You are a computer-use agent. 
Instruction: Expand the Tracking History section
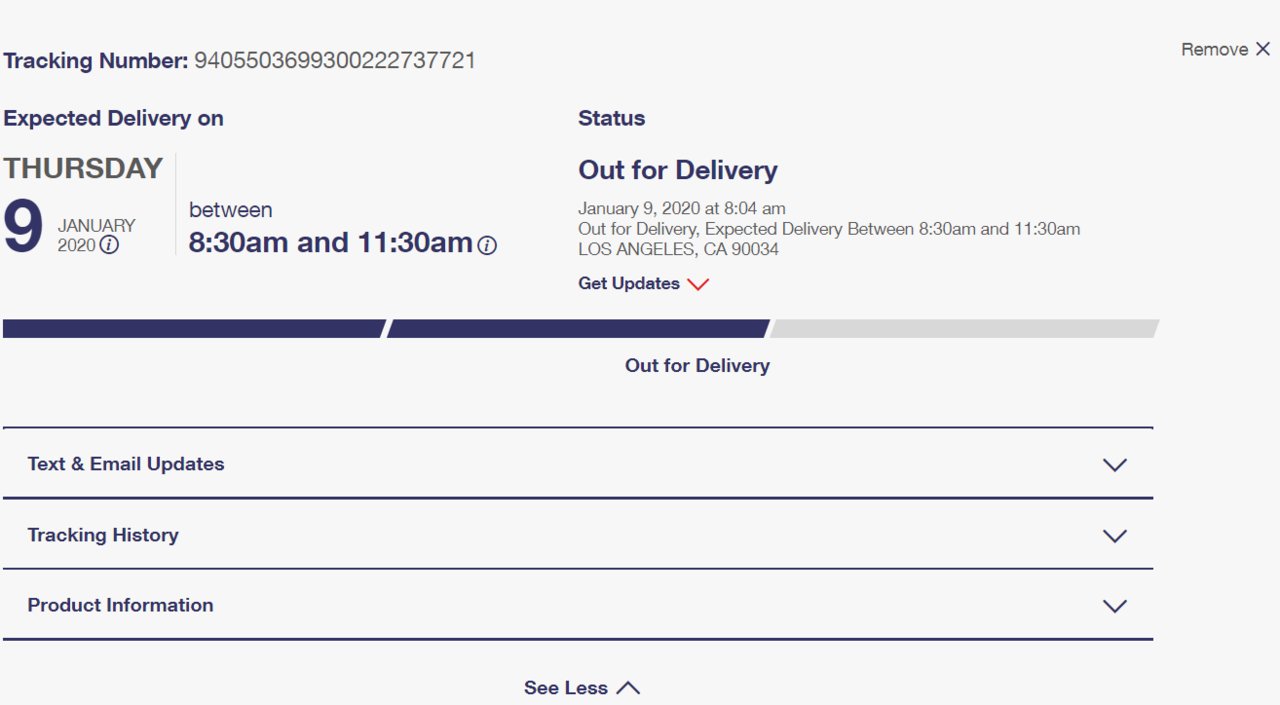[x=578, y=535]
